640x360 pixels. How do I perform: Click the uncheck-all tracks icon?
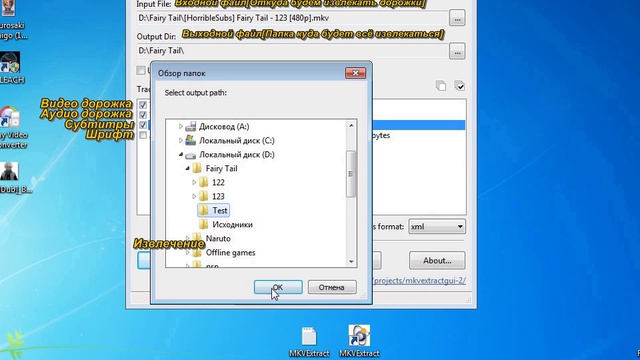point(441,86)
